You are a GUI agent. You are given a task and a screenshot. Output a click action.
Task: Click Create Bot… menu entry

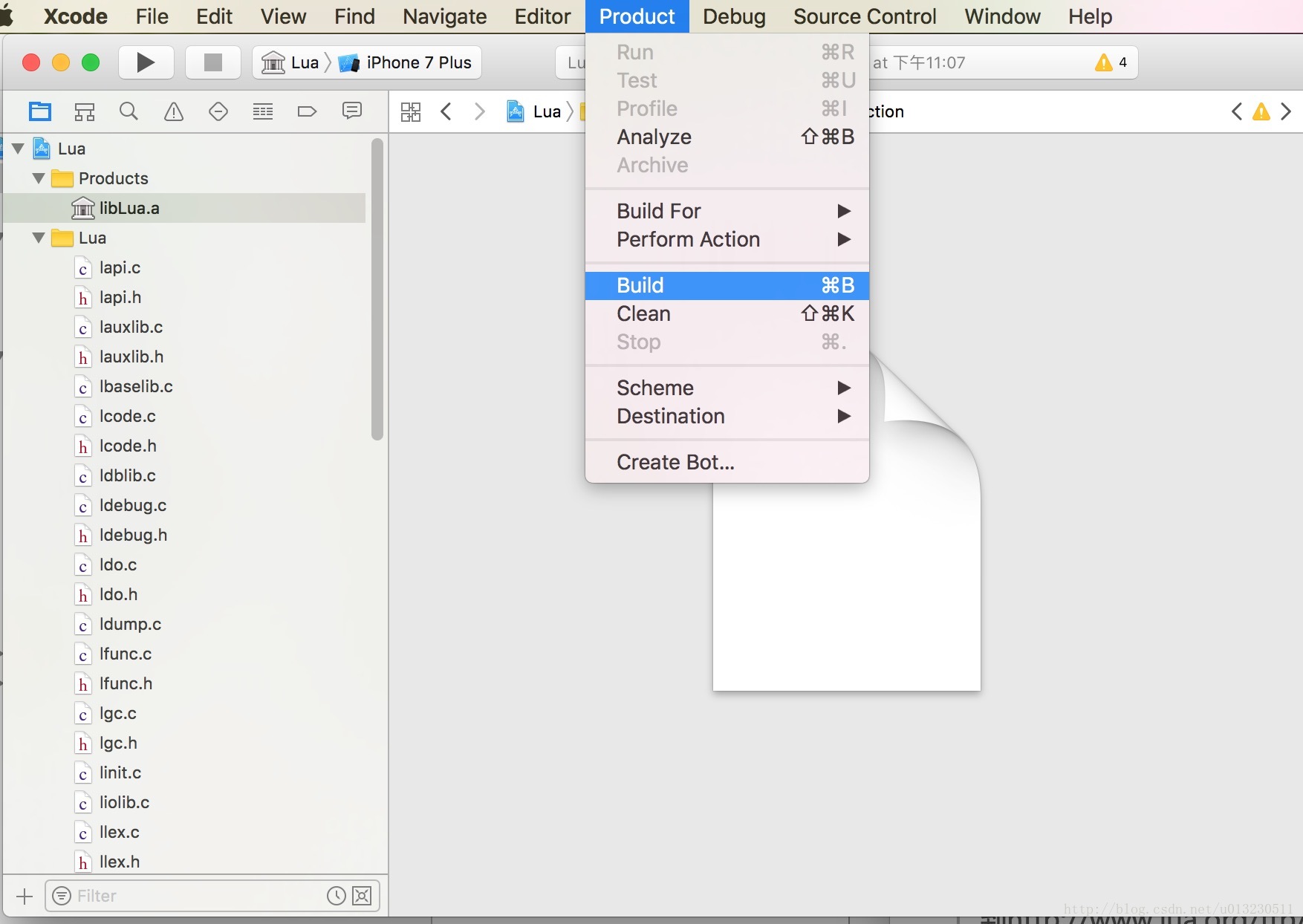pyautogui.click(x=675, y=462)
